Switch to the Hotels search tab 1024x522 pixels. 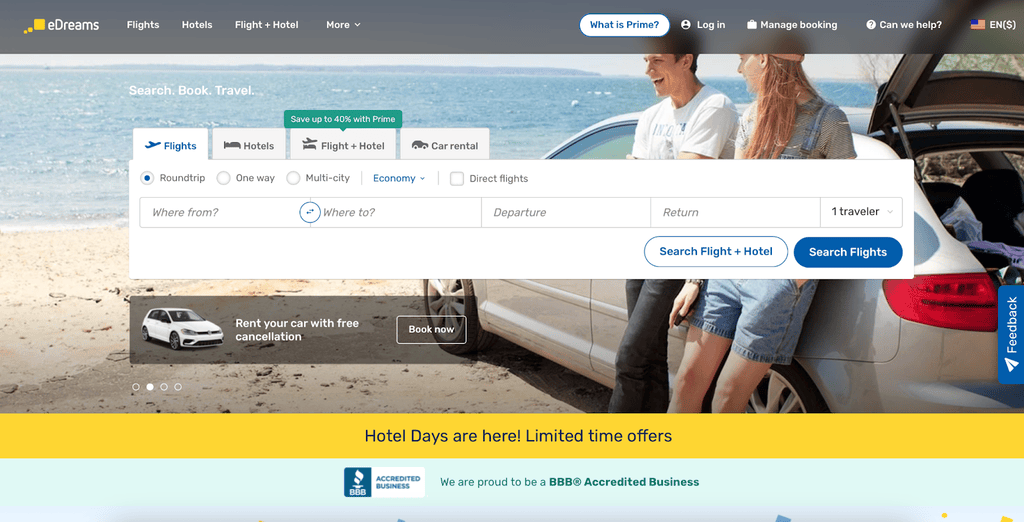pyautogui.click(x=248, y=145)
